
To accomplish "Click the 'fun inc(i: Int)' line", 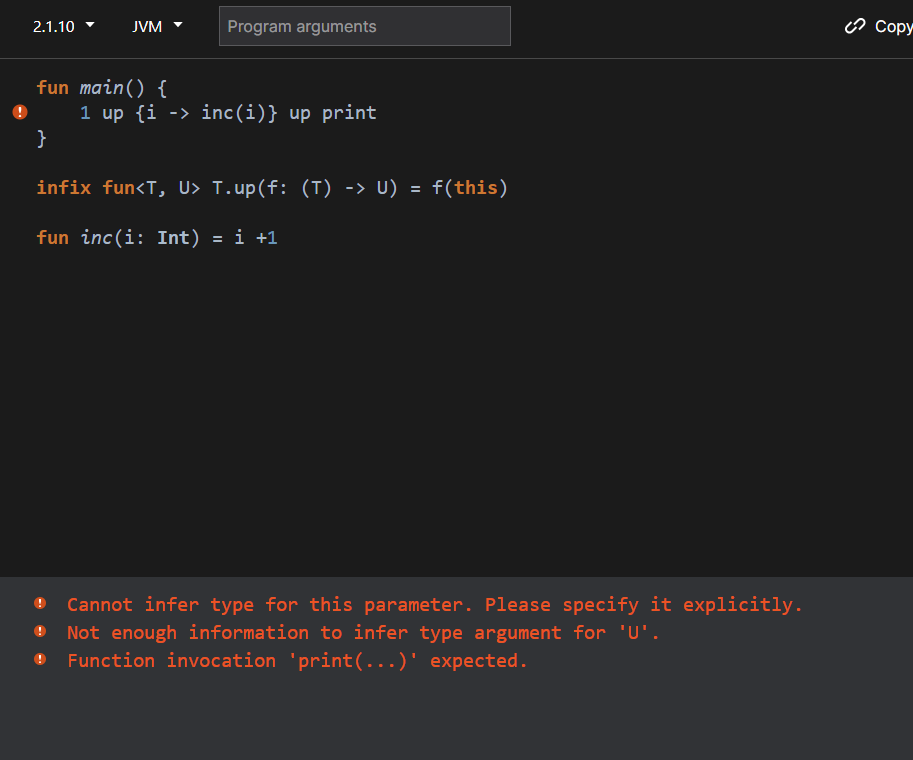I will tap(157, 238).
